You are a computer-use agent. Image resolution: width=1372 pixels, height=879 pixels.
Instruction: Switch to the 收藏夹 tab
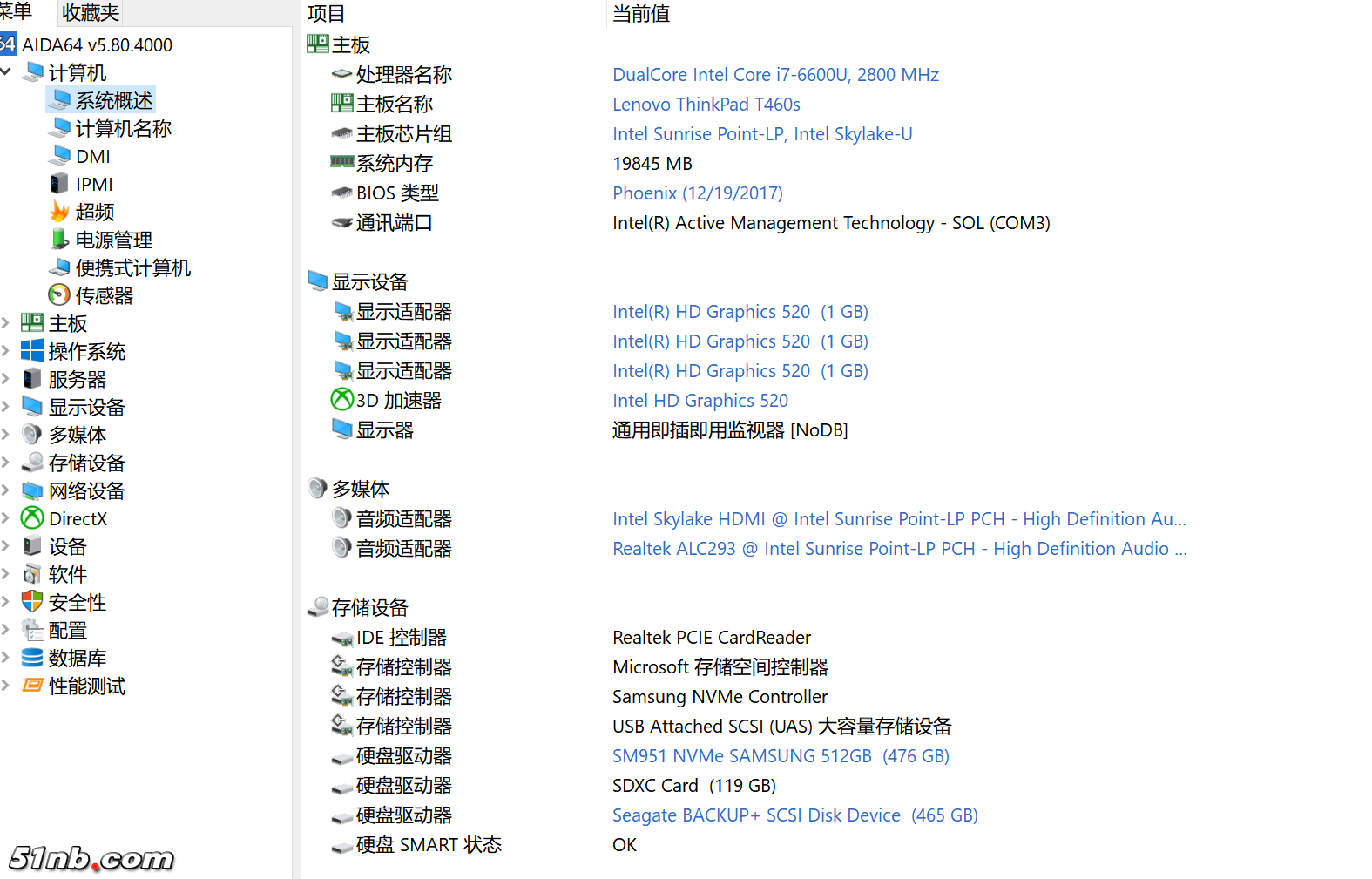[90, 13]
